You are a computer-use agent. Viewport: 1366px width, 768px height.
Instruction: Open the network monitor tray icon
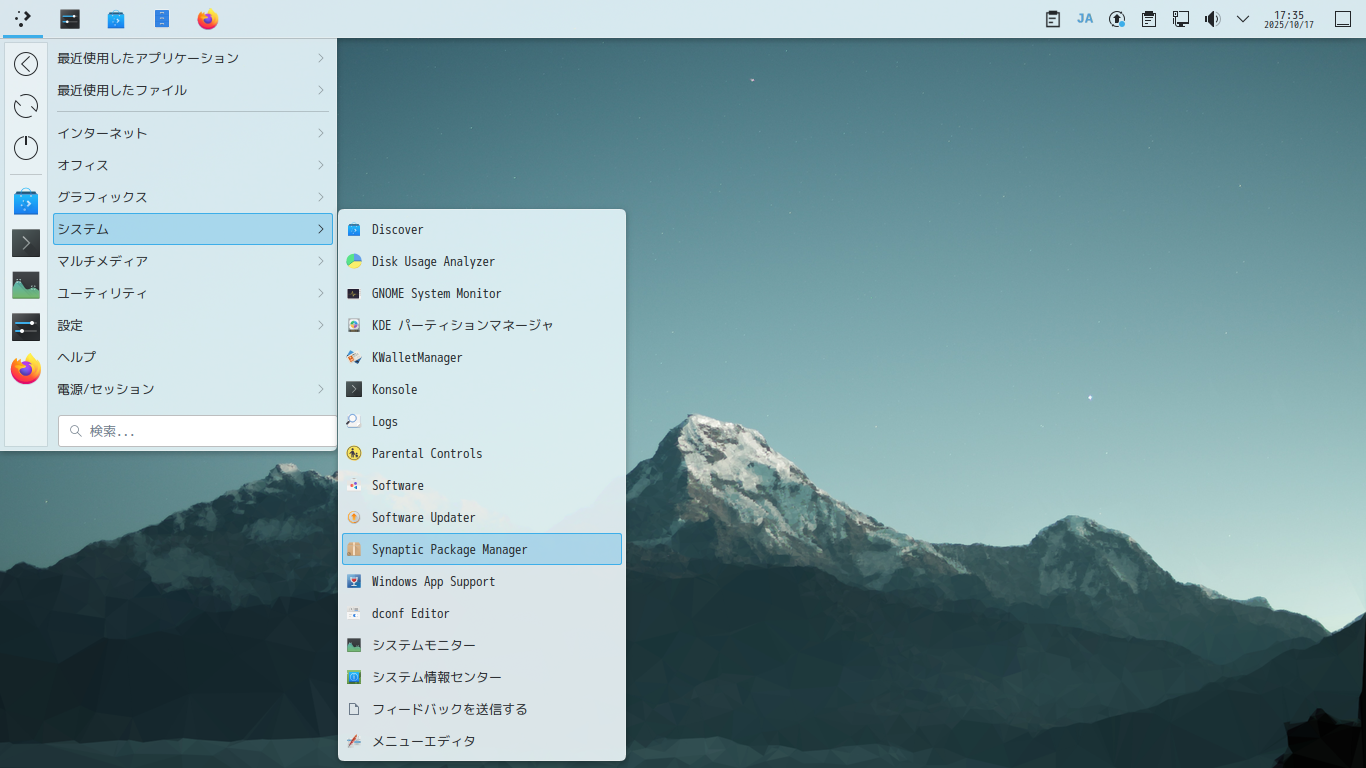point(1181,19)
